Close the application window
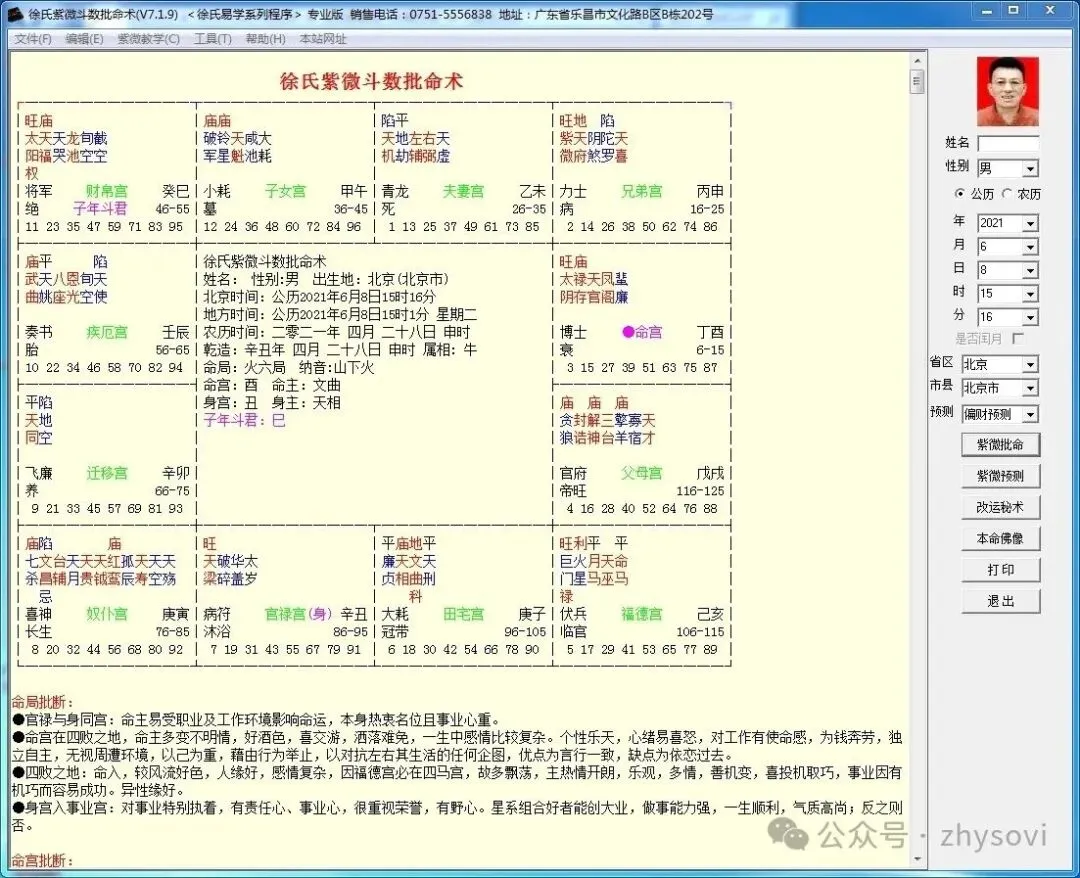 pyautogui.click(x=1050, y=11)
